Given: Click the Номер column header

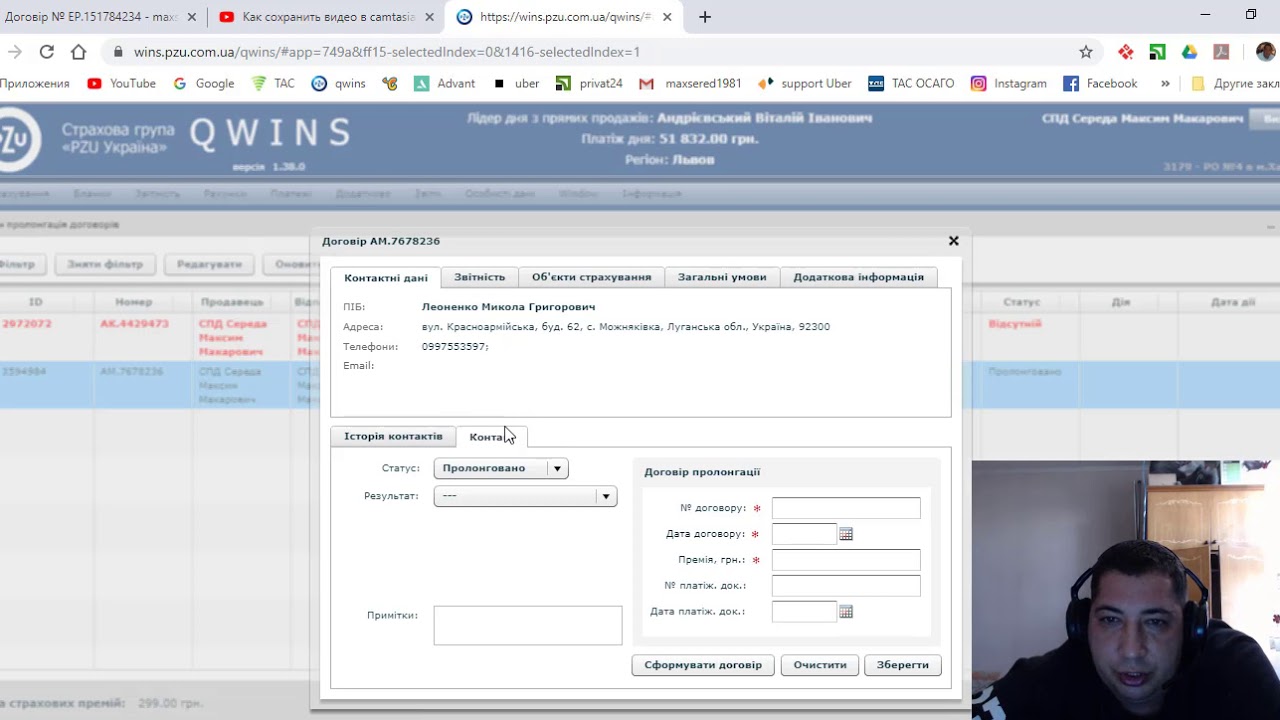Looking at the screenshot, I should (133, 302).
